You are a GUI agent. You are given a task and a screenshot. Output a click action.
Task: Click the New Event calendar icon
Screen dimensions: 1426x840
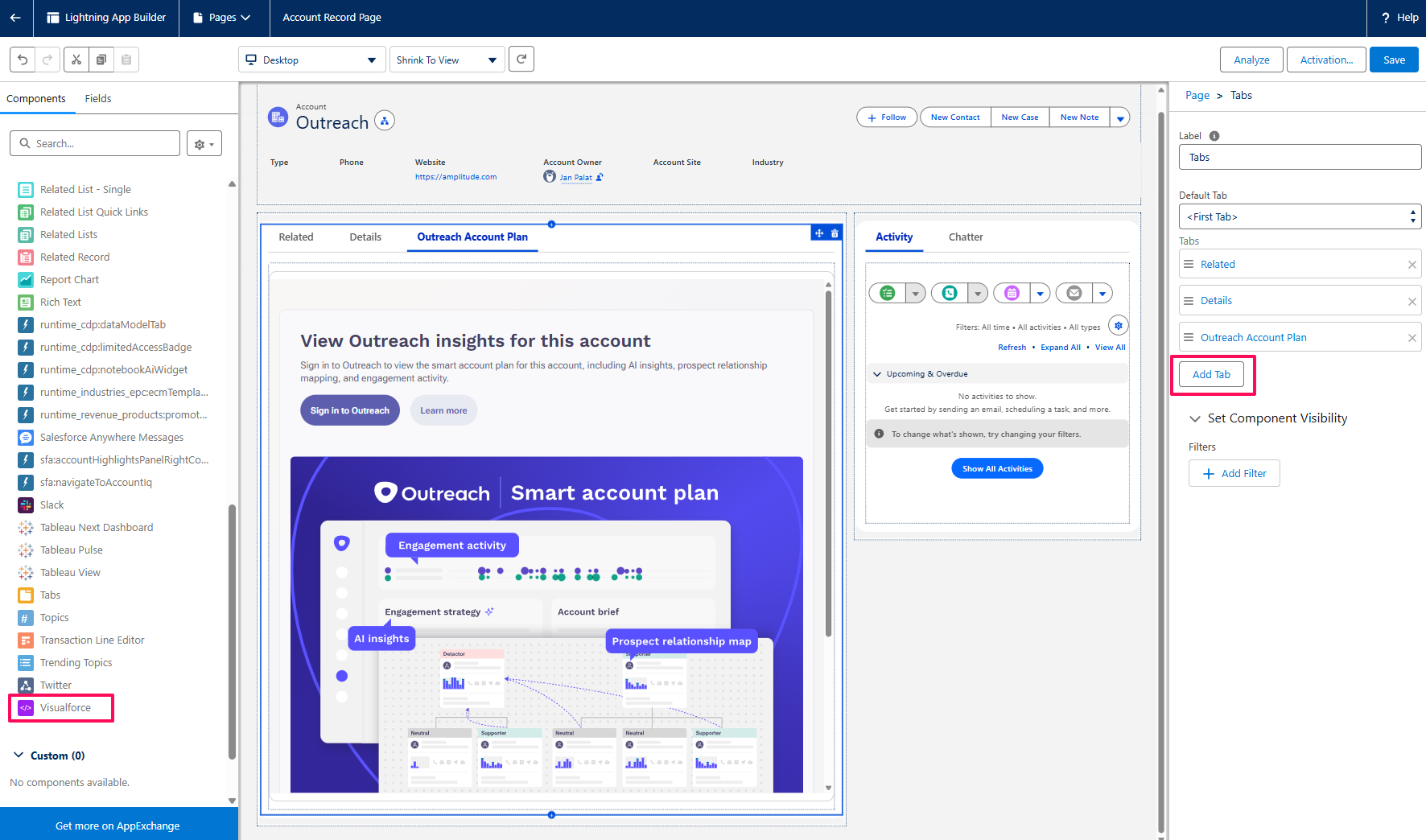point(1012,293)
